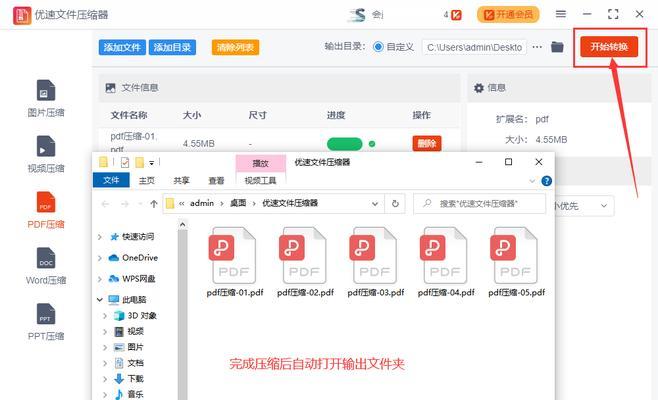
Task: Select 图片 in the navigation tree
Action: click(x=135, y=347)
